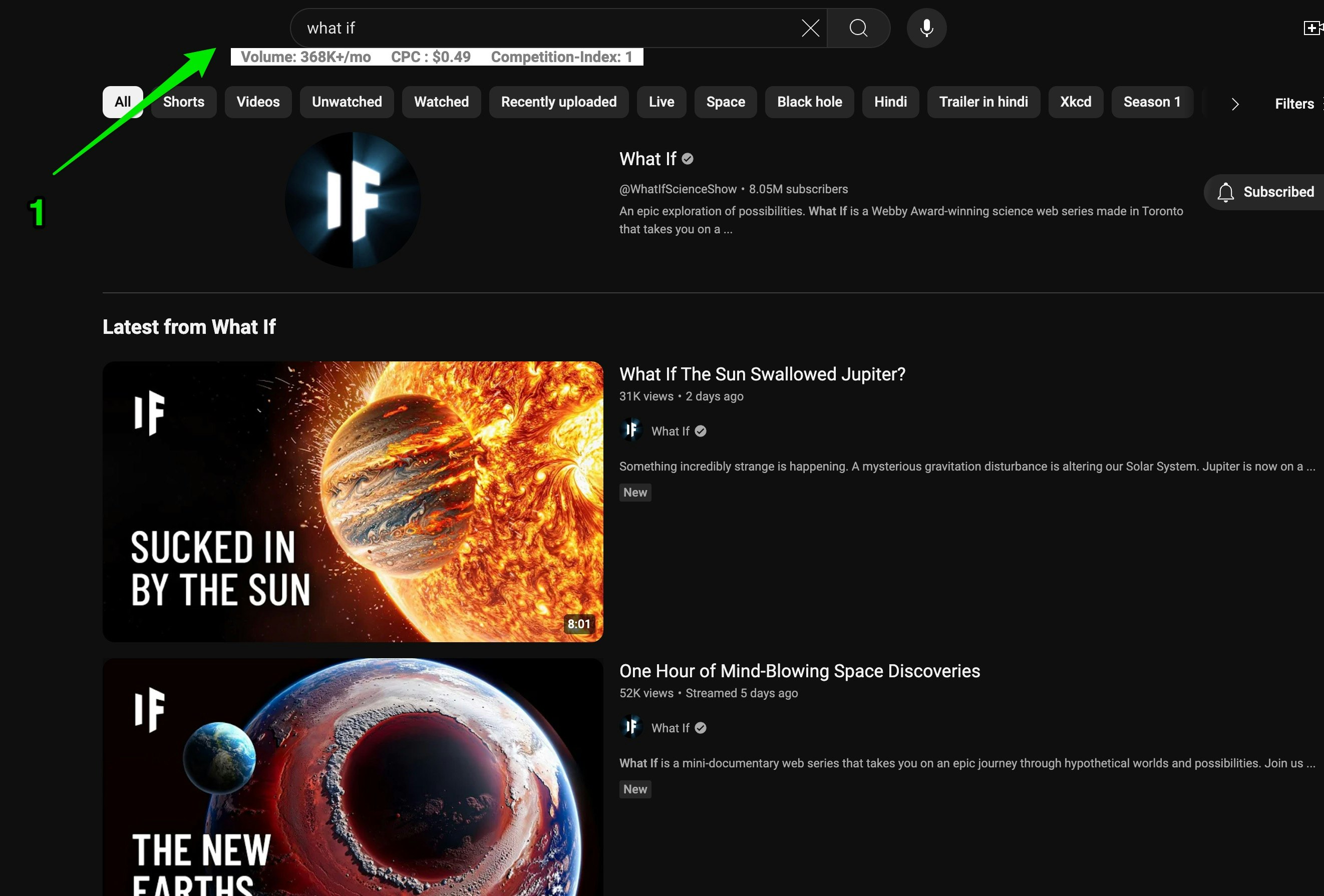Click New badge under Jupiter video description
The width and height of the screenshot is (1324, 896).
click(x=635, y=492)
